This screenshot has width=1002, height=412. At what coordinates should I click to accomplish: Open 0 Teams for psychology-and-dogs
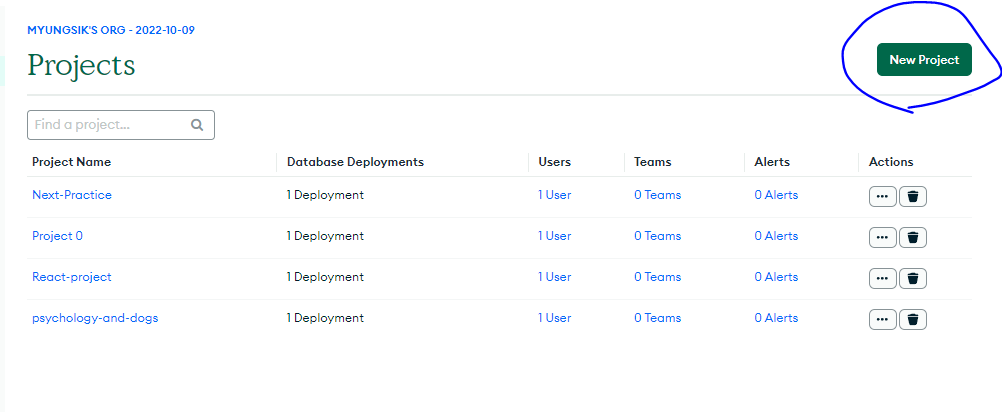tap(658, 317)
